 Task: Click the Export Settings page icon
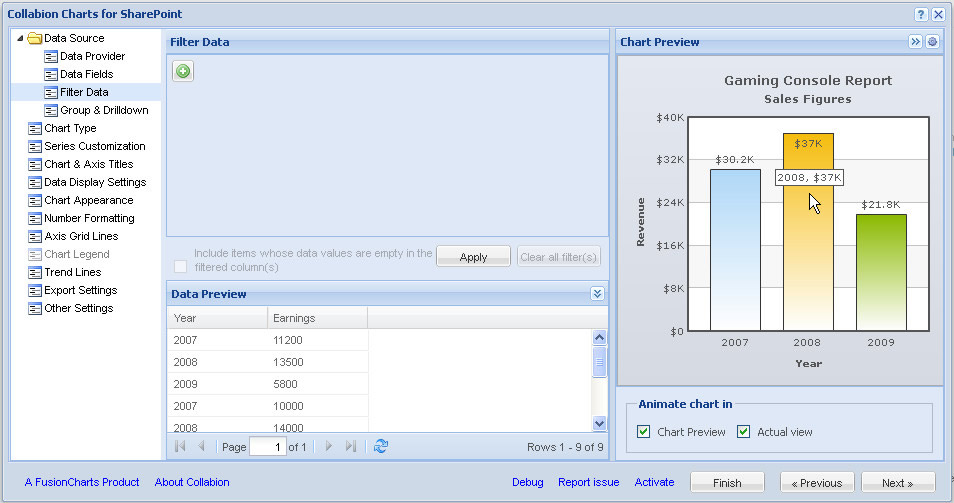[x=35, y=291]
